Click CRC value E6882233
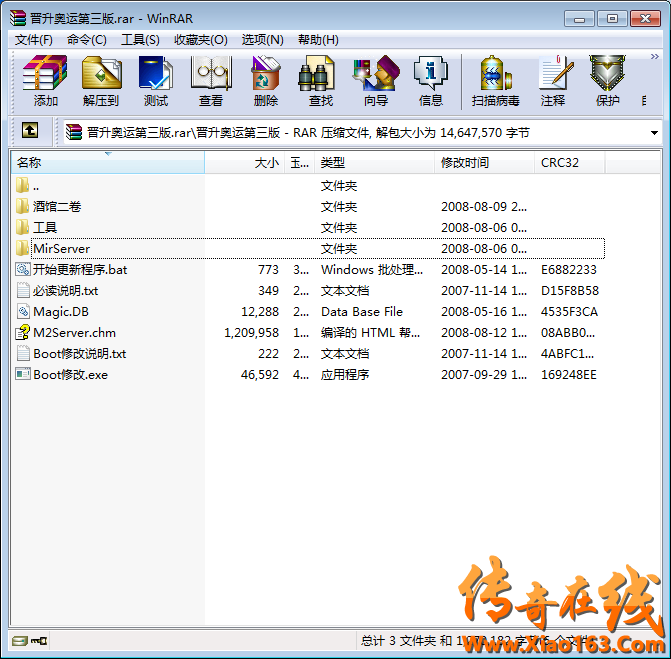 click(x=568, y=270)
